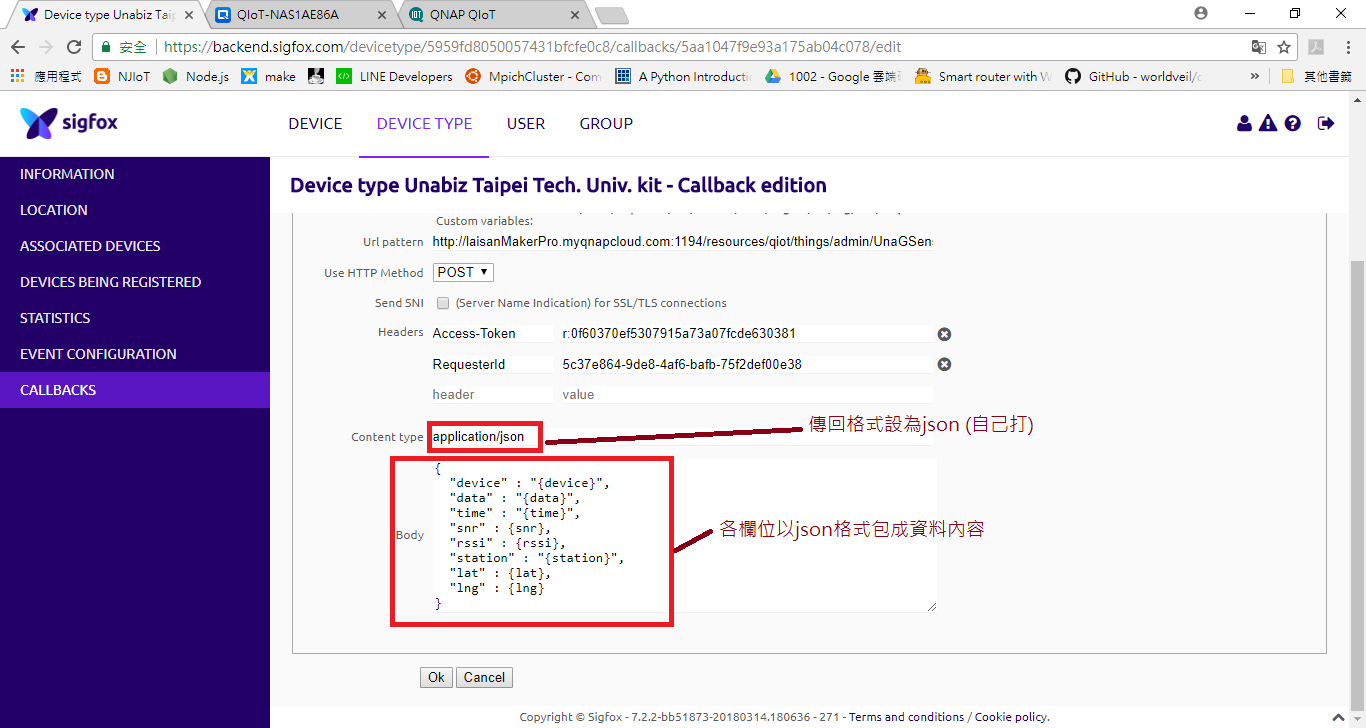Open the GROUP menu

coord(606,124)
